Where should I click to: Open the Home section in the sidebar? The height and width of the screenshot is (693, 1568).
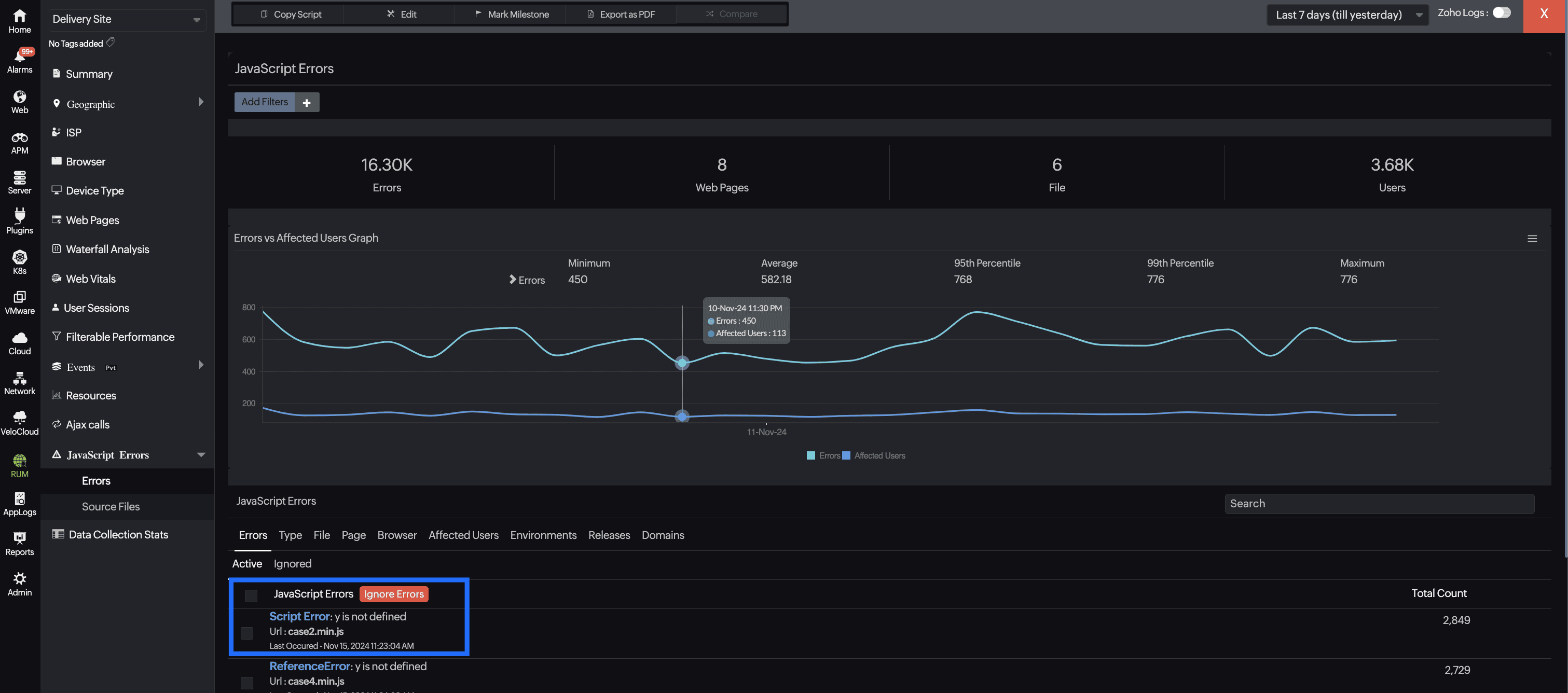(x=20, y=21)
